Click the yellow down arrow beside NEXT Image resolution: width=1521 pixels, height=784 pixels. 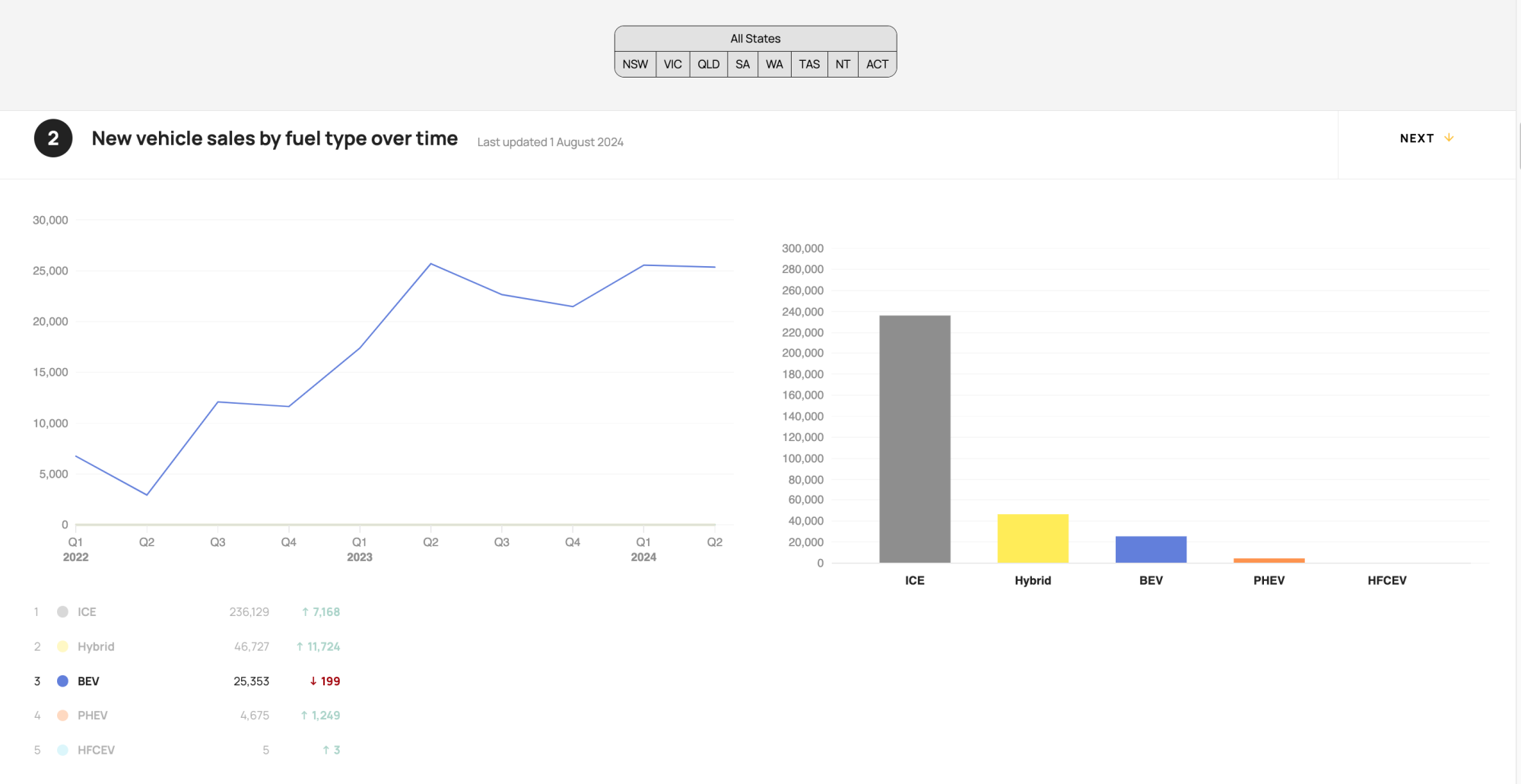click(1449, 138)
